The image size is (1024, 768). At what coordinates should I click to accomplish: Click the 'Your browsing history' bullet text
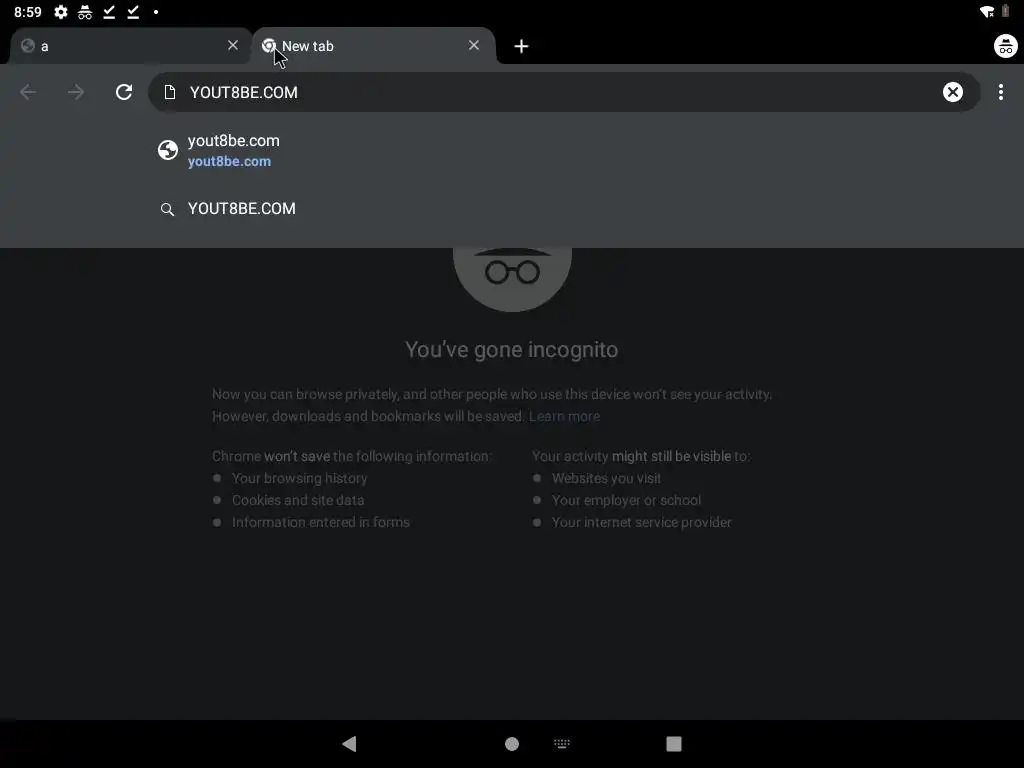[300, 478]
